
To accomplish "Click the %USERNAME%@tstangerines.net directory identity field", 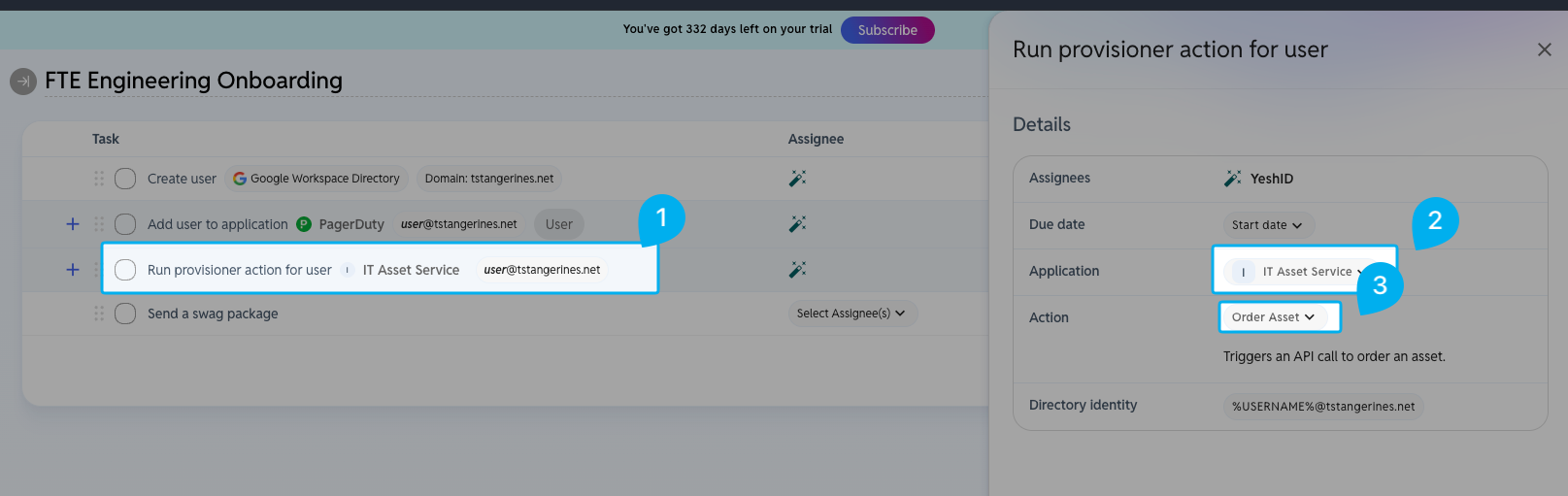I will [1323, 407].
